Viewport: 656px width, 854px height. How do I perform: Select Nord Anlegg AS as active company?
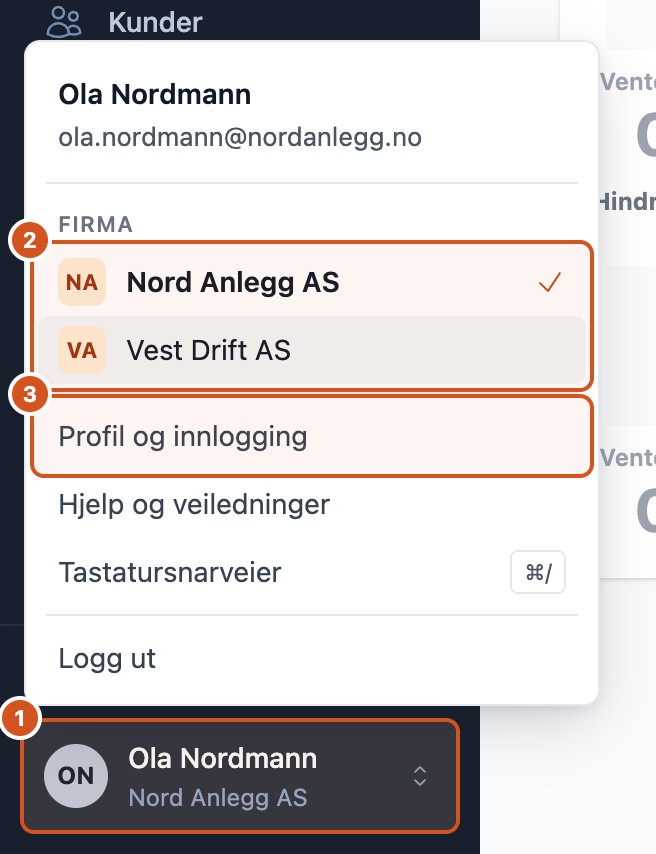312,282
